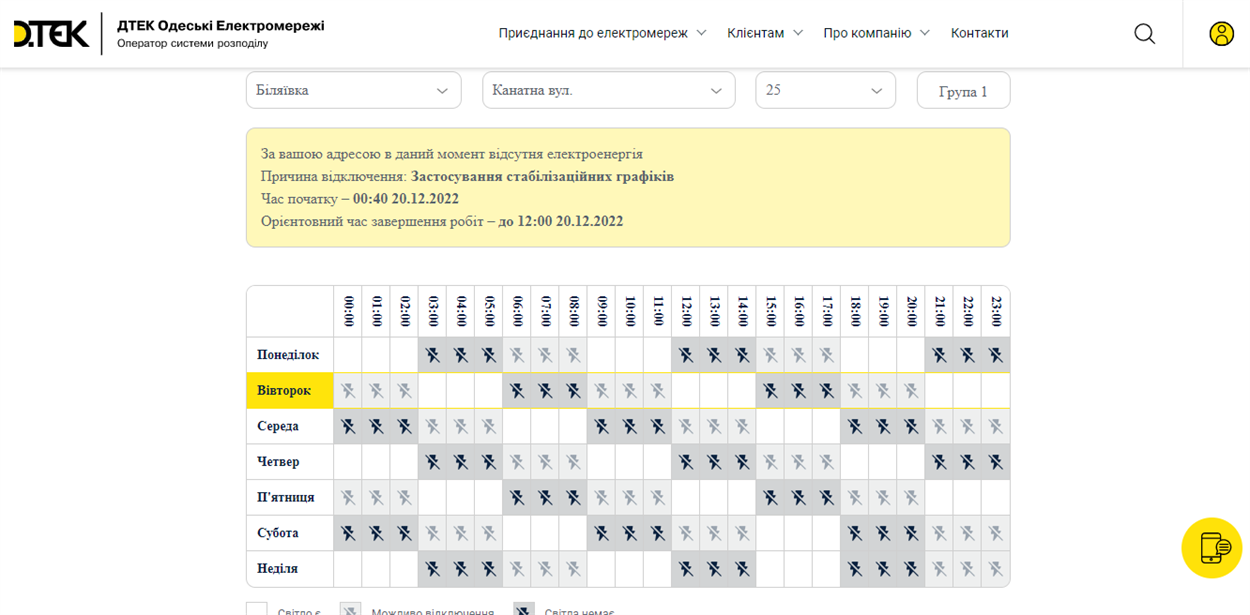Click the 'Четвер' row header
This screenshot has width=1250, height=615.
[289, 462]
